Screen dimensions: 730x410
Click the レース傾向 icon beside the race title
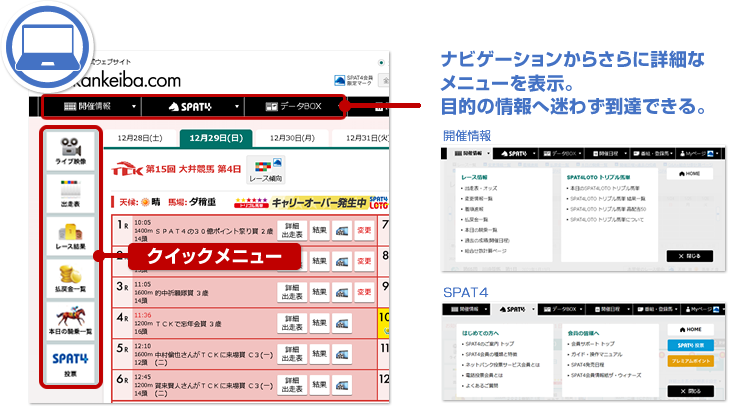[x=266, y=170]
